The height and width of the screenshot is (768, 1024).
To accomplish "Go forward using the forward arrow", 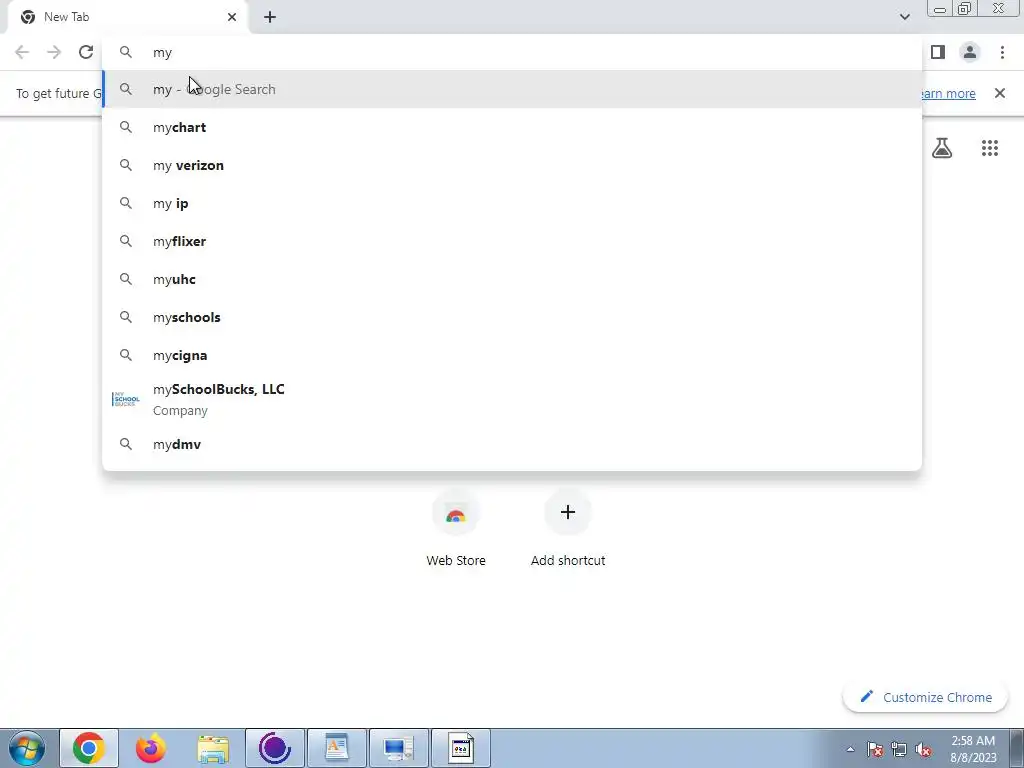I will tap(54, 52).
